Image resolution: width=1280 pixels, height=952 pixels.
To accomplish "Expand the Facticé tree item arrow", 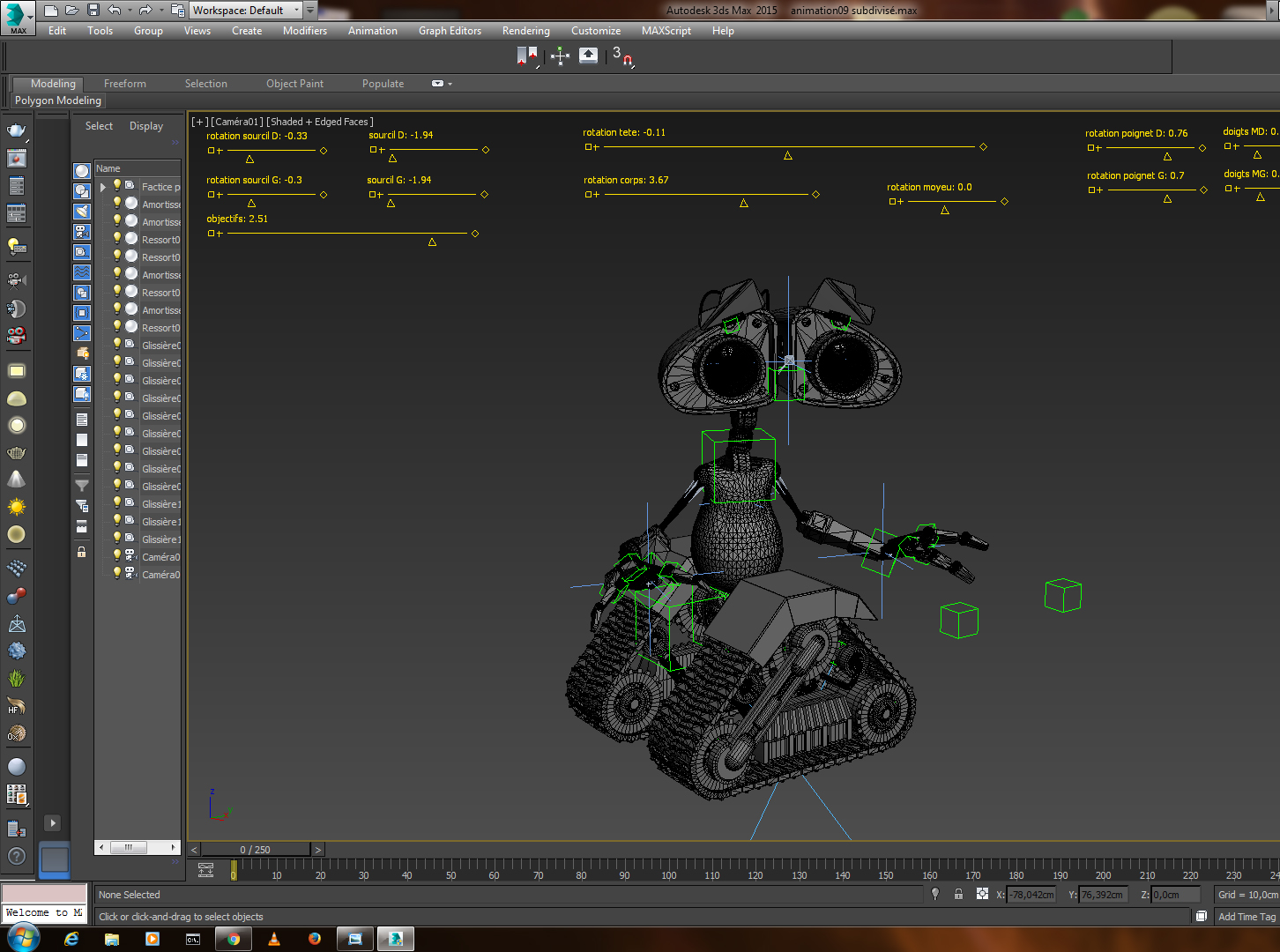I will [x=103, y=187].
